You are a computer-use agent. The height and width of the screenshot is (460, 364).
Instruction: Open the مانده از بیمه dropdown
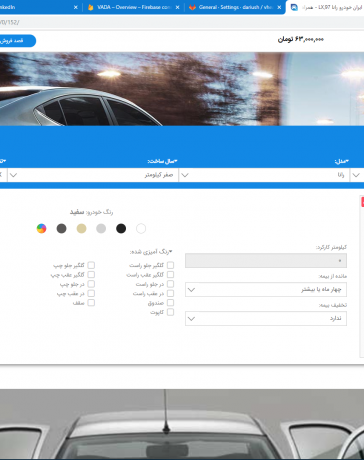point(266,290)
